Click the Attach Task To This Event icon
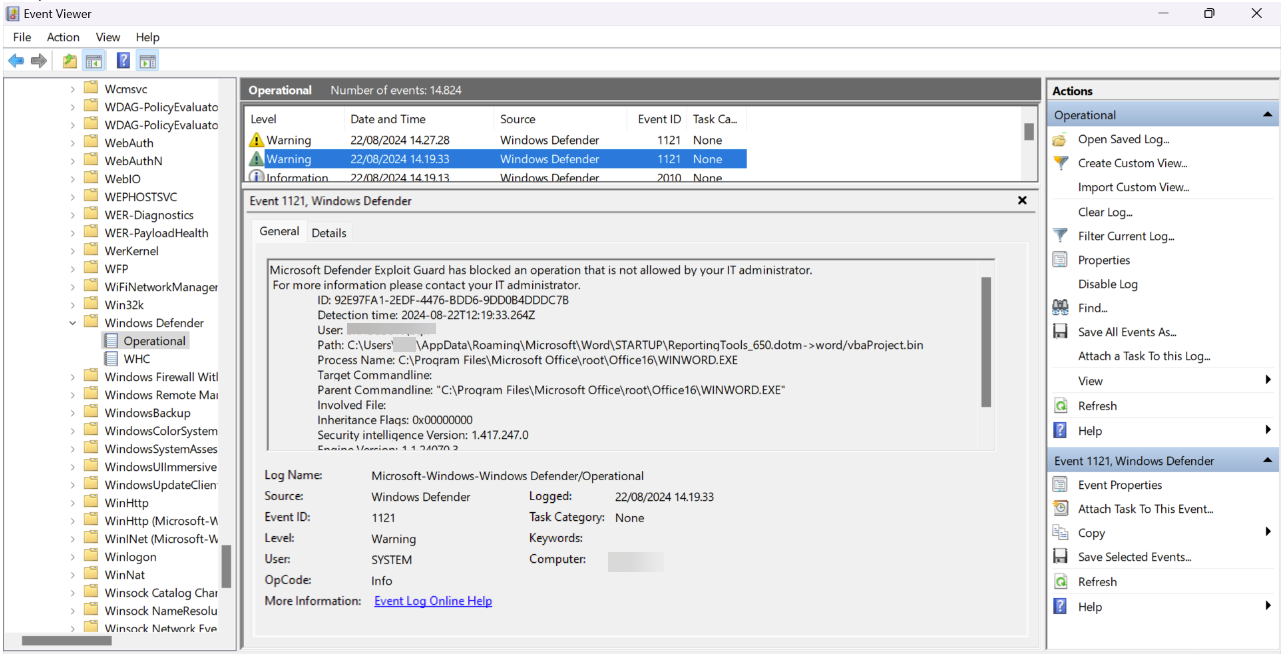1283x655 pixels. [1061, 509]
